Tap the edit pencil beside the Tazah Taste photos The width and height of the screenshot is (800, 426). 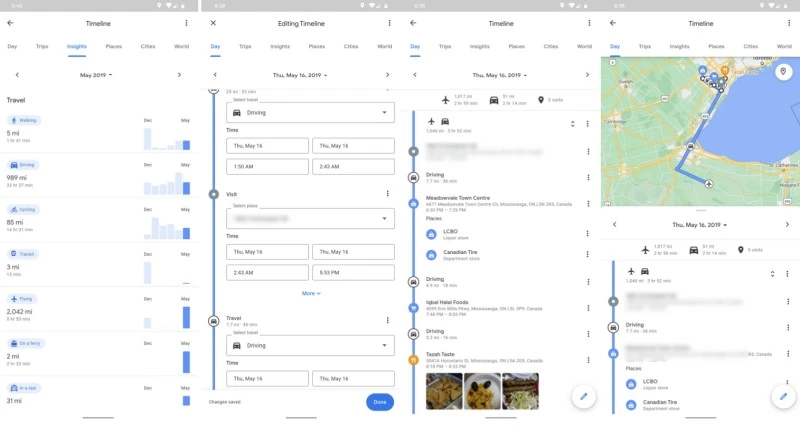(x=584, y=396)
